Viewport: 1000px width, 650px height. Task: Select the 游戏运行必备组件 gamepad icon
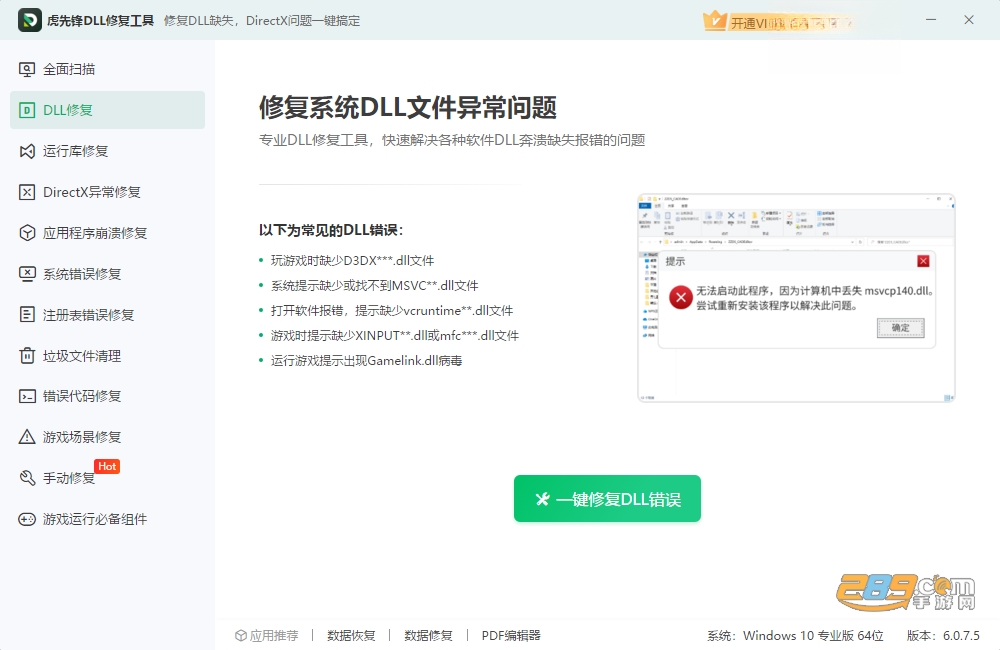[x=27, y=519]
